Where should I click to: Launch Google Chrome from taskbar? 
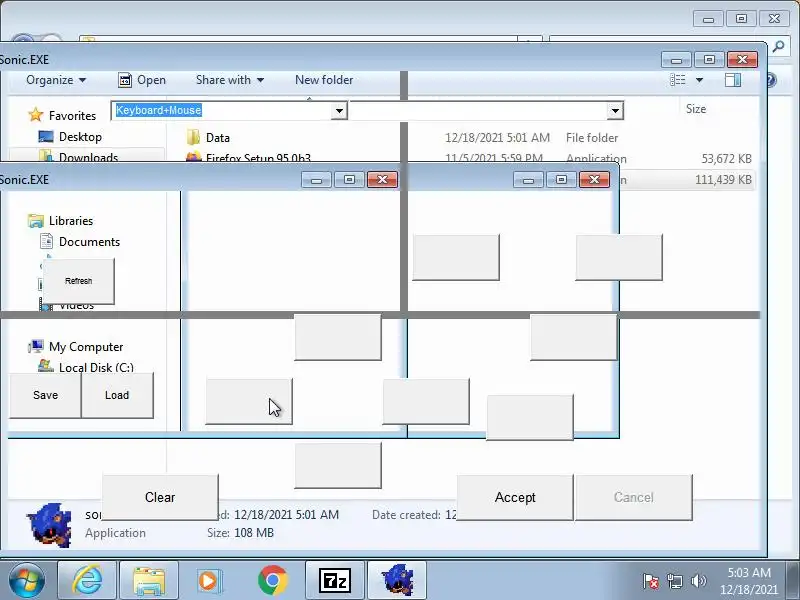click(x=272, y=581)
